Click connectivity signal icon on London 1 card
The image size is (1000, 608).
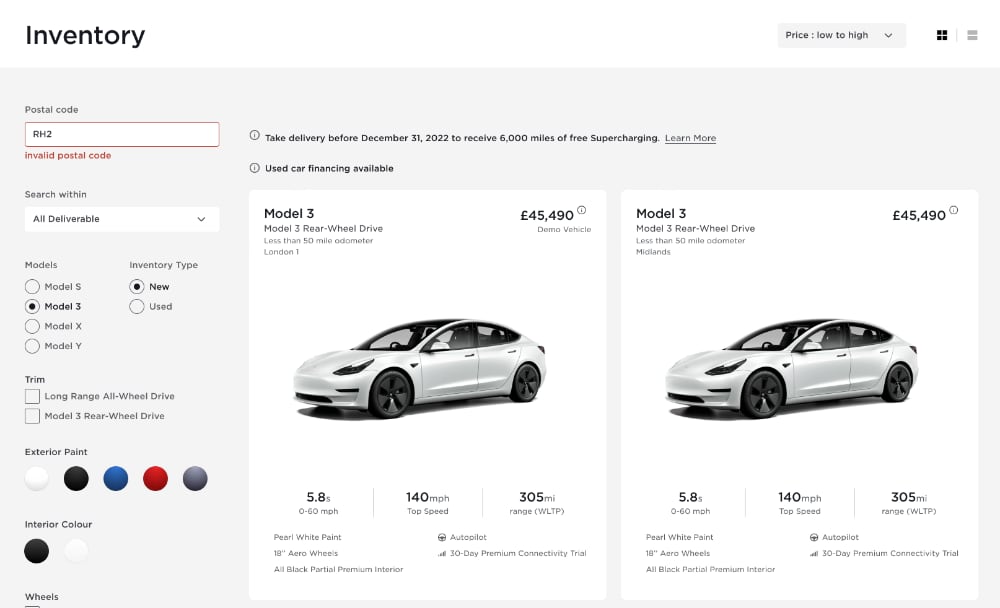click(x=442, y=553)
